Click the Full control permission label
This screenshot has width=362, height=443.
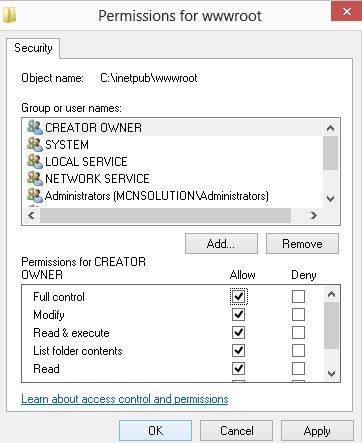[59, 297]
